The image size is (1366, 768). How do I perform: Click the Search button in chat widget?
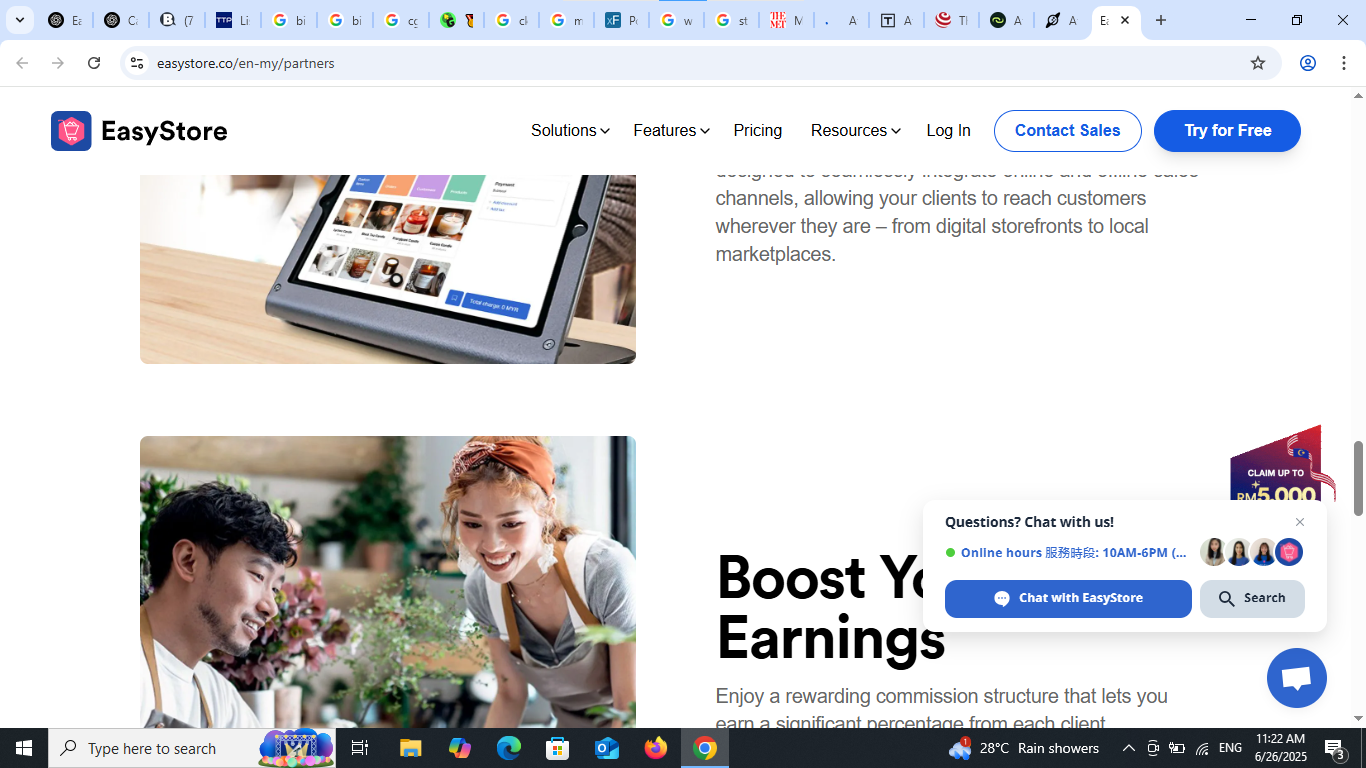[x=1252, y=599]
